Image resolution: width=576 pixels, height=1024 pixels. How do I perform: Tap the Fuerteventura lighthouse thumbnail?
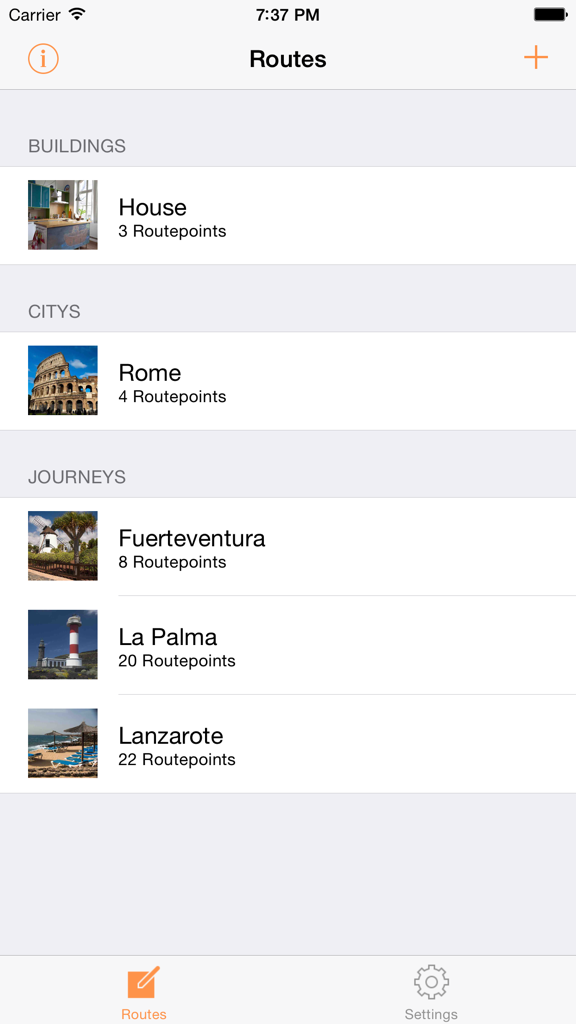(62, 546)
